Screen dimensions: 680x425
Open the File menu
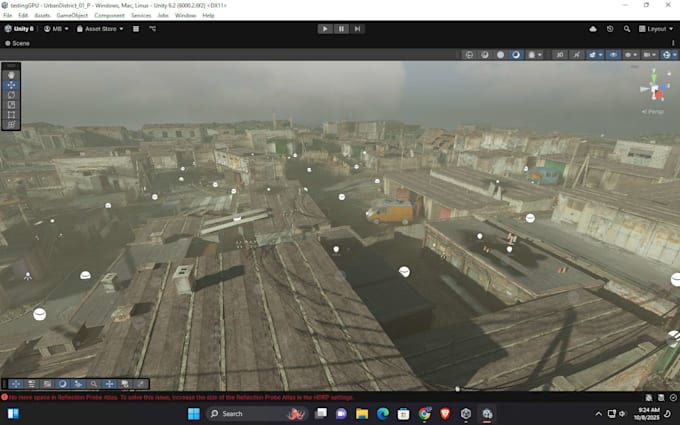pyautogui.click(x=8, y=15)
